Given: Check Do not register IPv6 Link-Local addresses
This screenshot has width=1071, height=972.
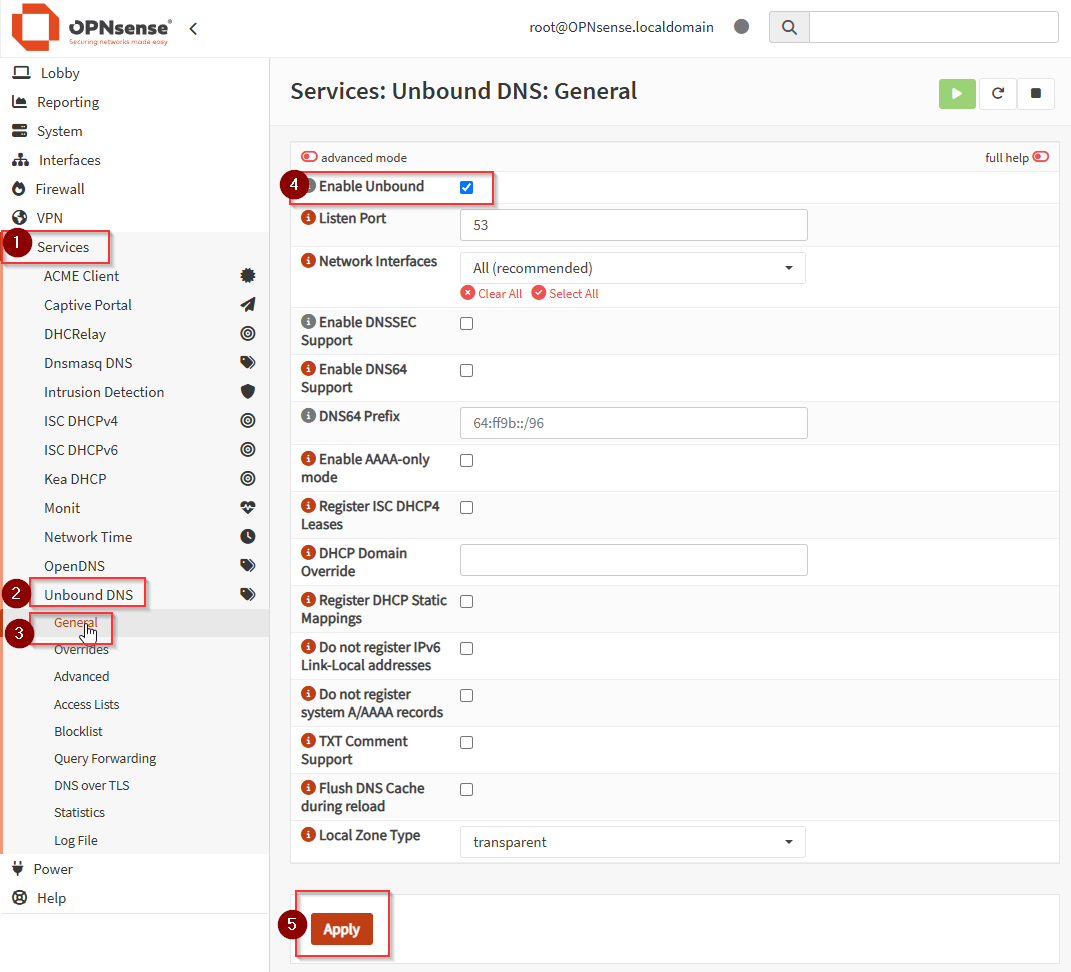Looking at the screenshot, I should [x=467, y=648].
